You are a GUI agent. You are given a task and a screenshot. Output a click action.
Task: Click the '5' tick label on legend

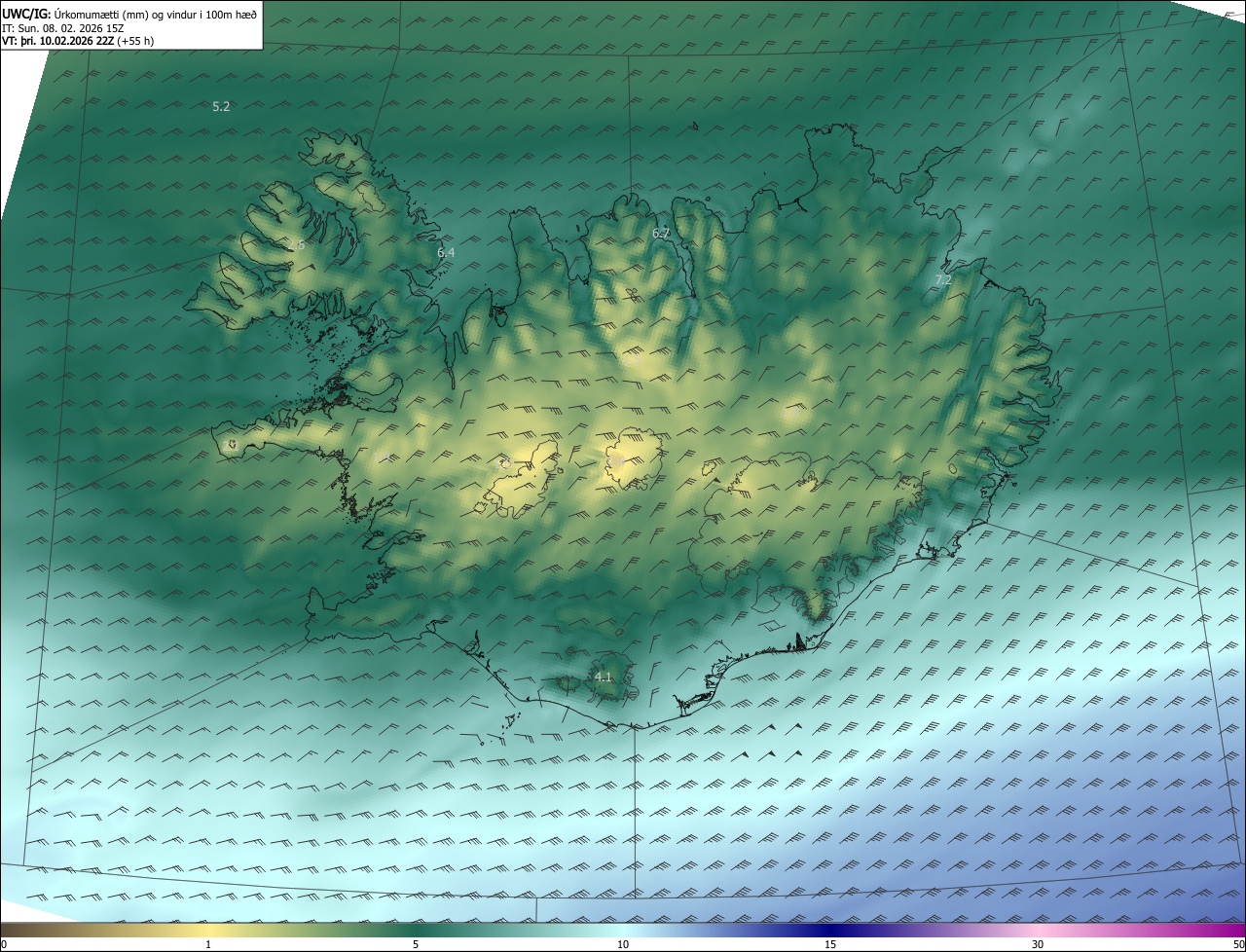416,945
